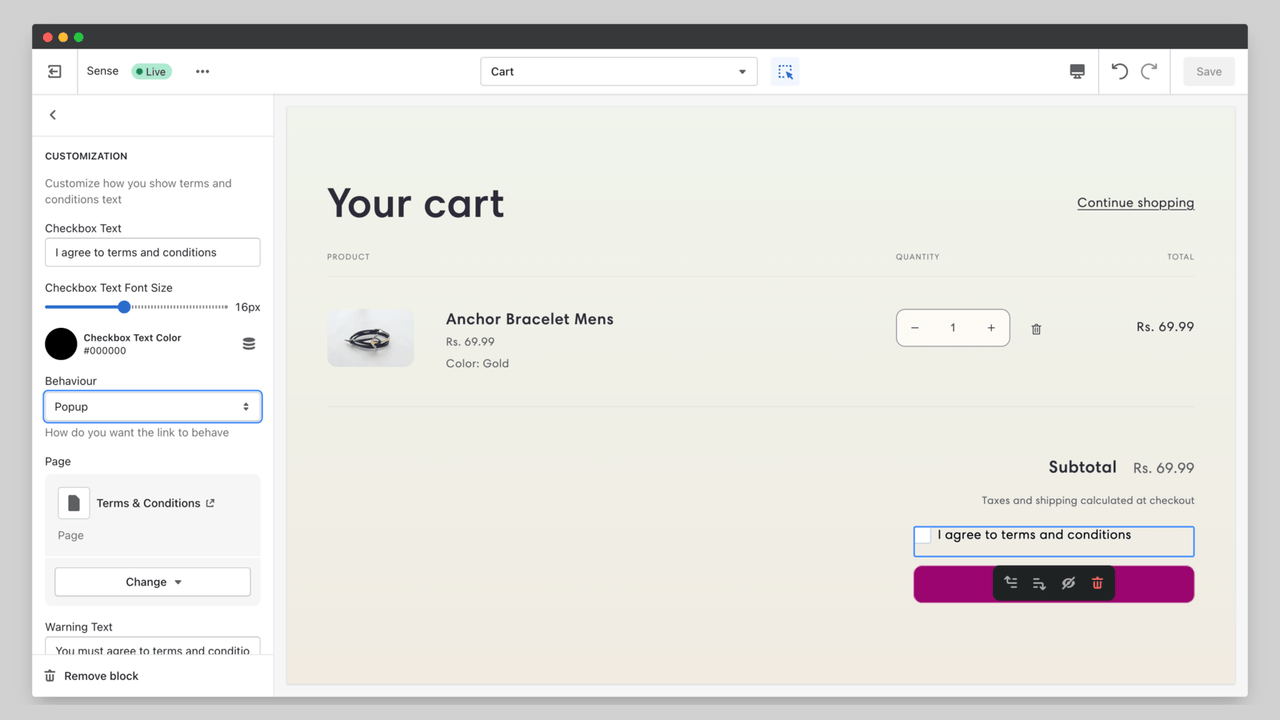The height and width of the screenshot is (720, 1280).
Task: Toggle the inspector selection tool icon
Action: click(x=785, y=72)
